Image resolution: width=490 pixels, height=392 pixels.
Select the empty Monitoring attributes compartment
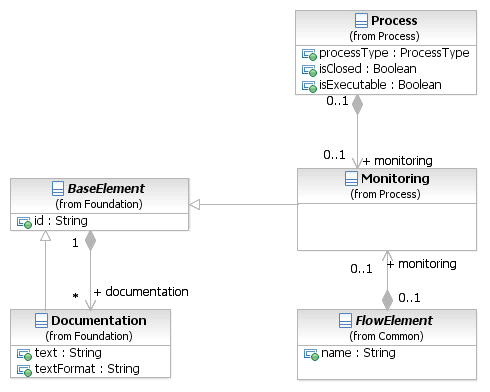tap(387, 227)
